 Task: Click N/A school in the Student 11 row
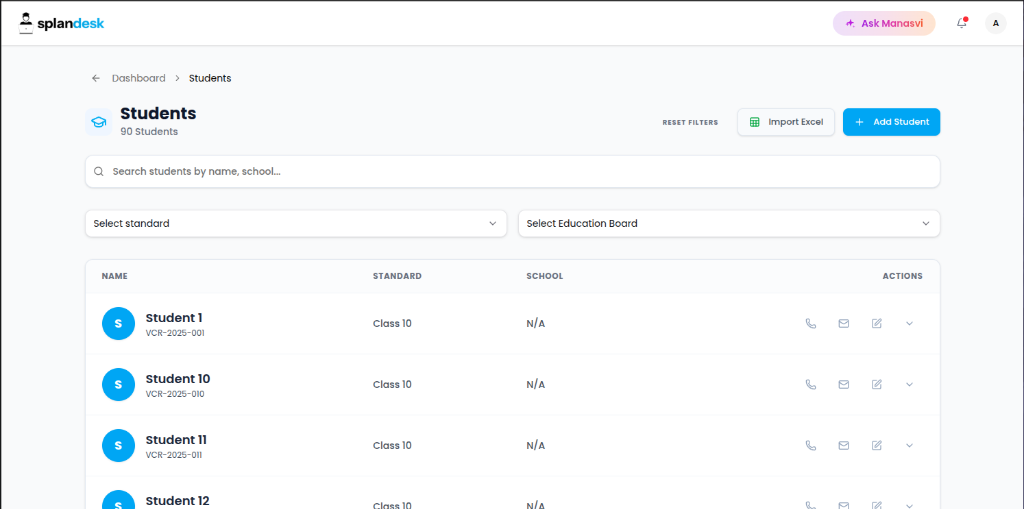(536, 446)
